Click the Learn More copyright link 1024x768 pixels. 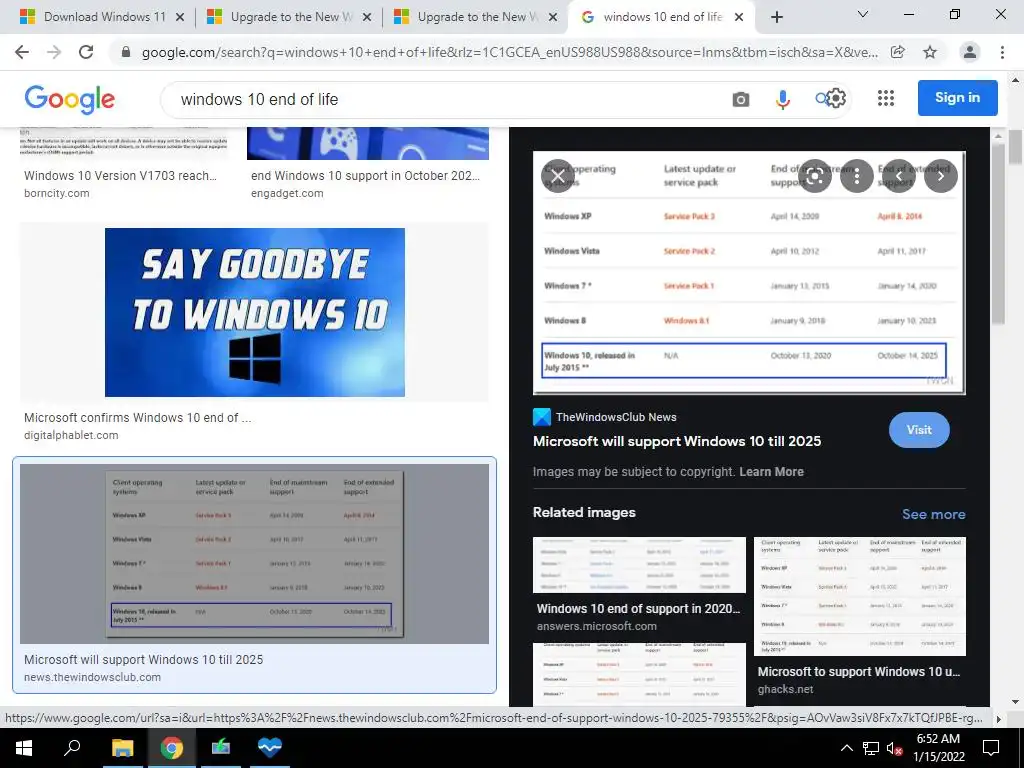tap(771, 472)
